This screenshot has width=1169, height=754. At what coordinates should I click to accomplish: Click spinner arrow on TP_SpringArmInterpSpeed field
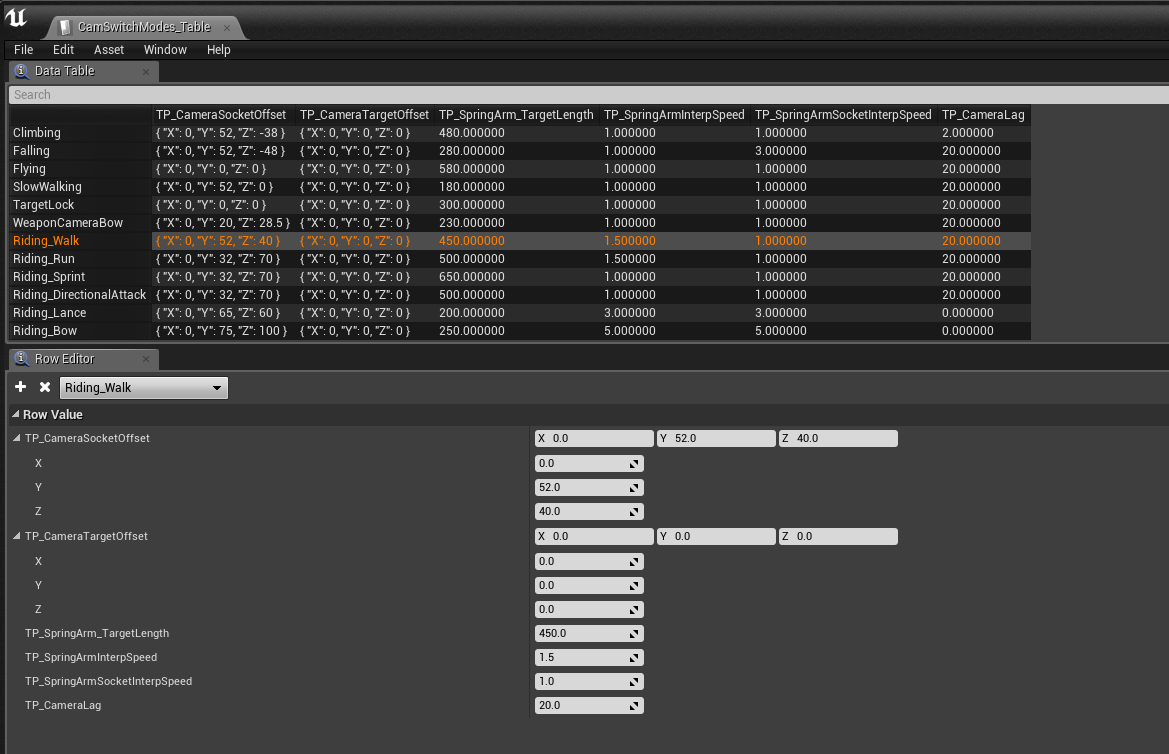coord(634,658)
